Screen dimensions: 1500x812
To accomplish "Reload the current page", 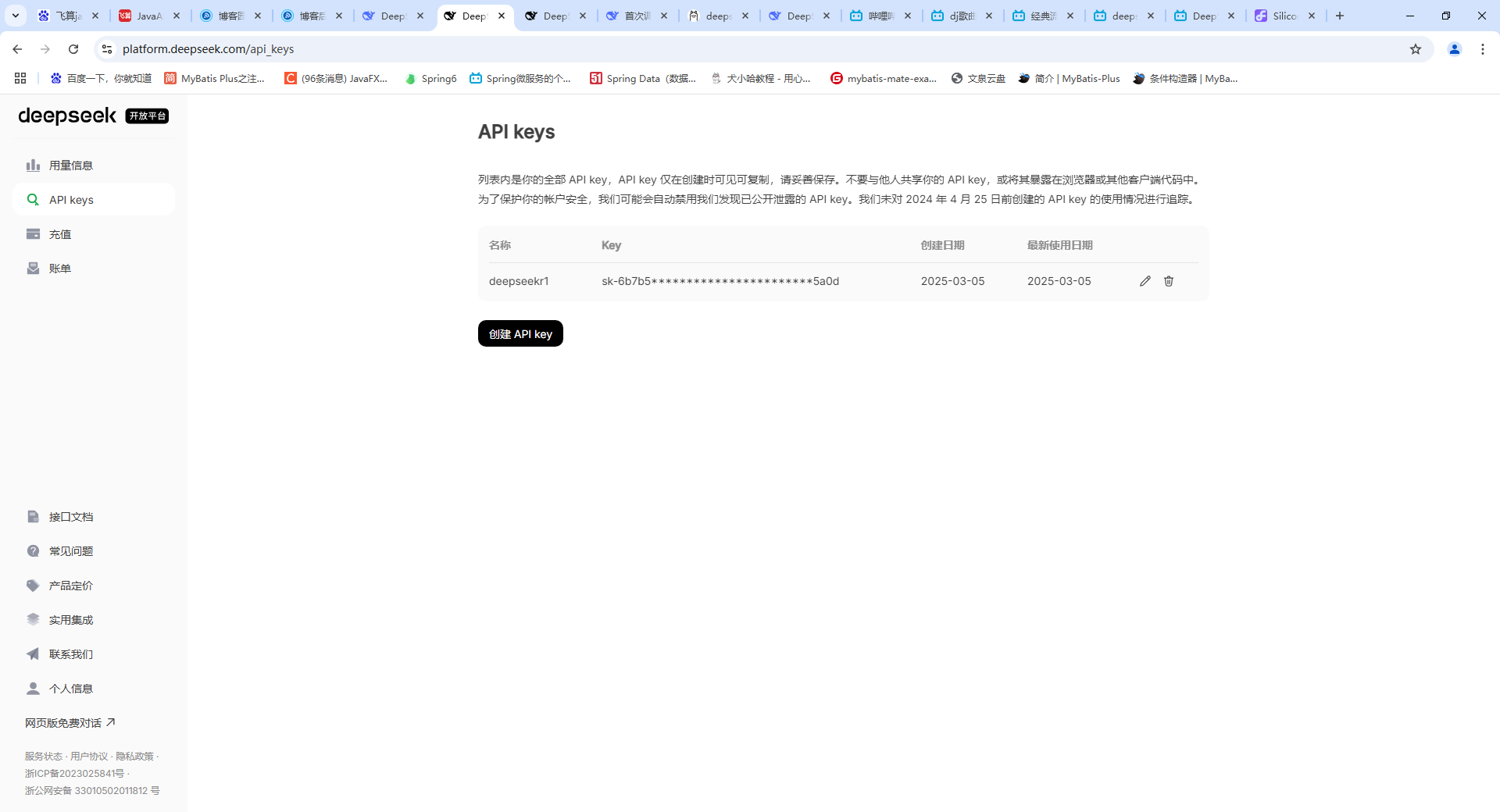I will click(73, 49).
